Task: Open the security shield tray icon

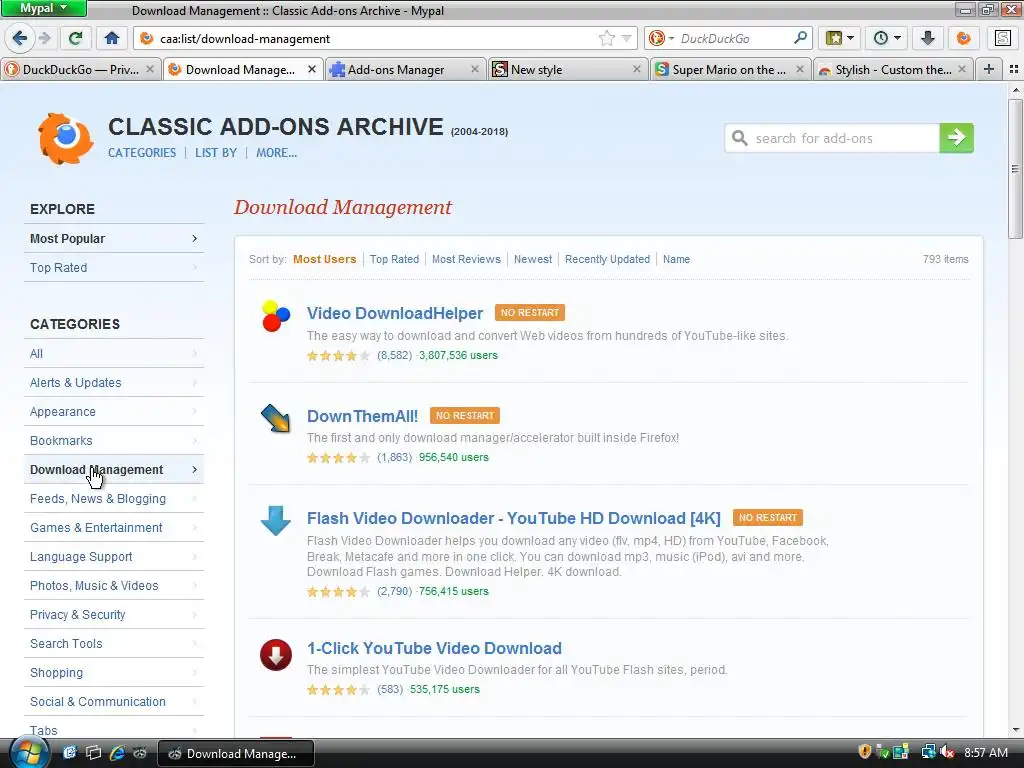Action: [x=865, y=752]
